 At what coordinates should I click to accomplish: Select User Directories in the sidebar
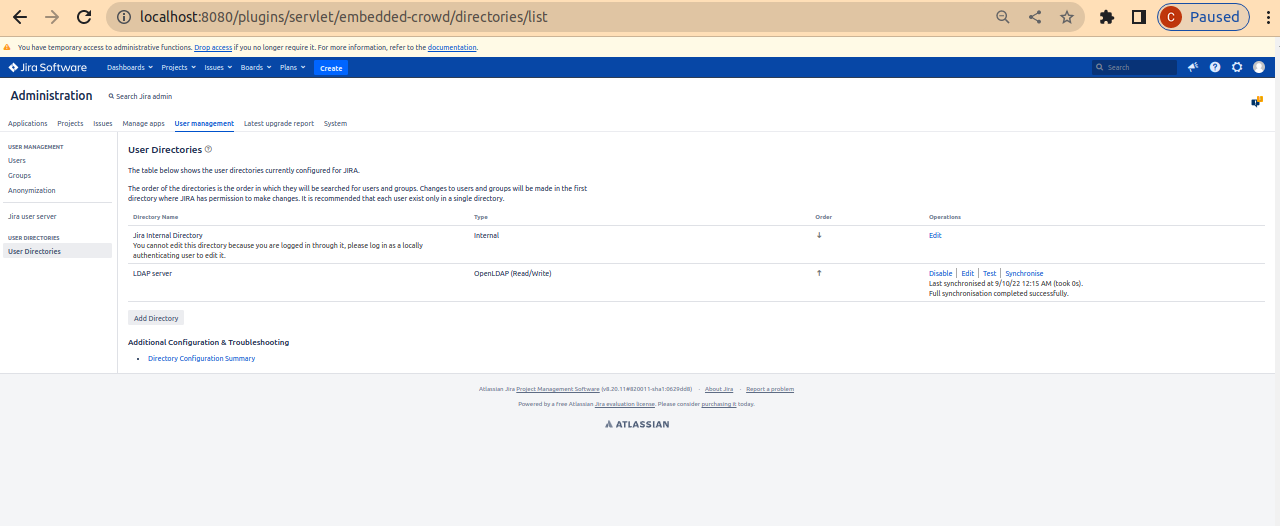[58, 251]
